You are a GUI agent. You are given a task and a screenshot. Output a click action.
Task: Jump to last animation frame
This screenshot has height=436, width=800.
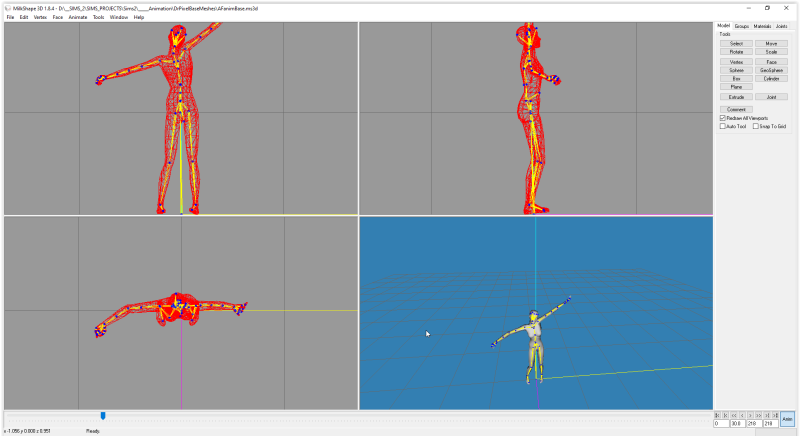(x=775, y=415)
